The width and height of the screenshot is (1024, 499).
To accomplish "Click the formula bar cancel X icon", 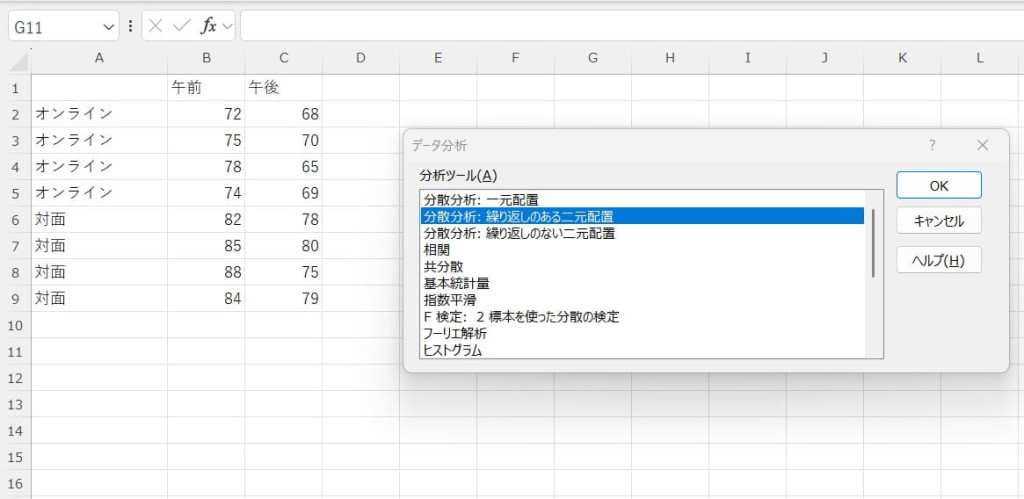I will [x=155, y=26].
